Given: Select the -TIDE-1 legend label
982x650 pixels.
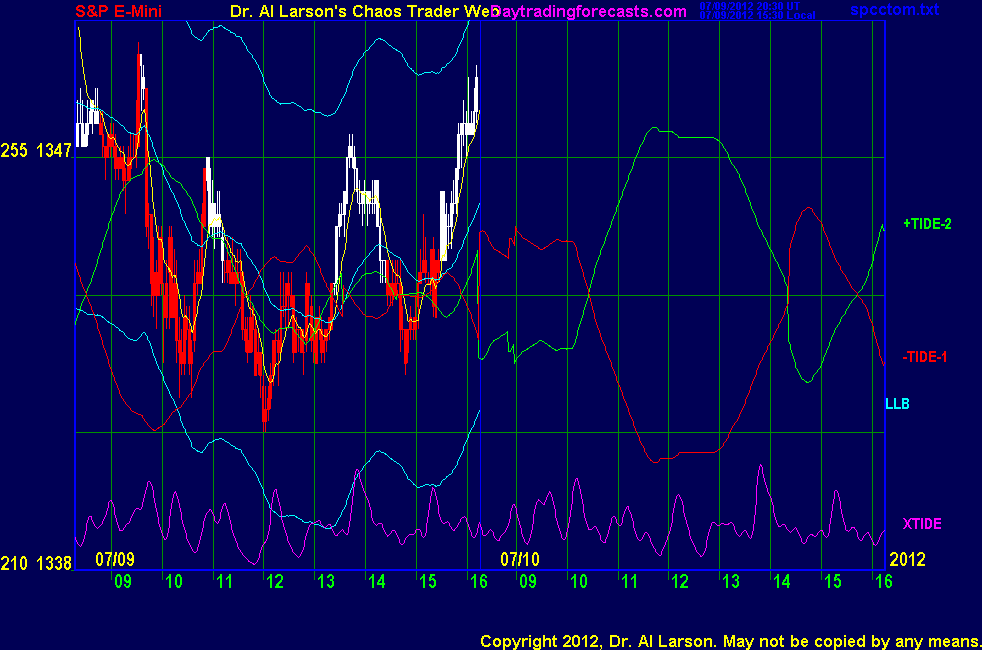Looking at the screenshot, I should pos(925,357).
